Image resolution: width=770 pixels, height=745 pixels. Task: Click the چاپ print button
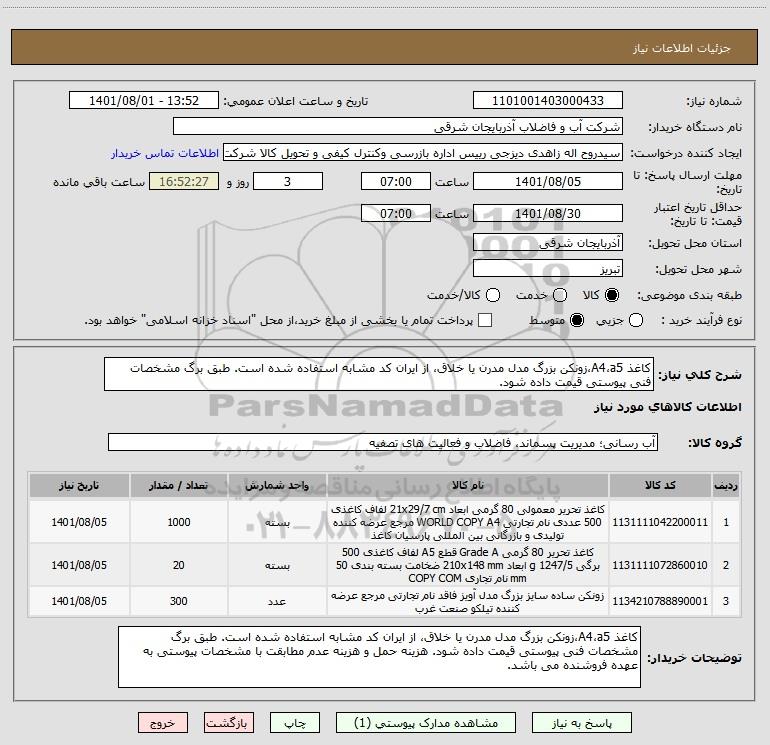click(295, 723)
